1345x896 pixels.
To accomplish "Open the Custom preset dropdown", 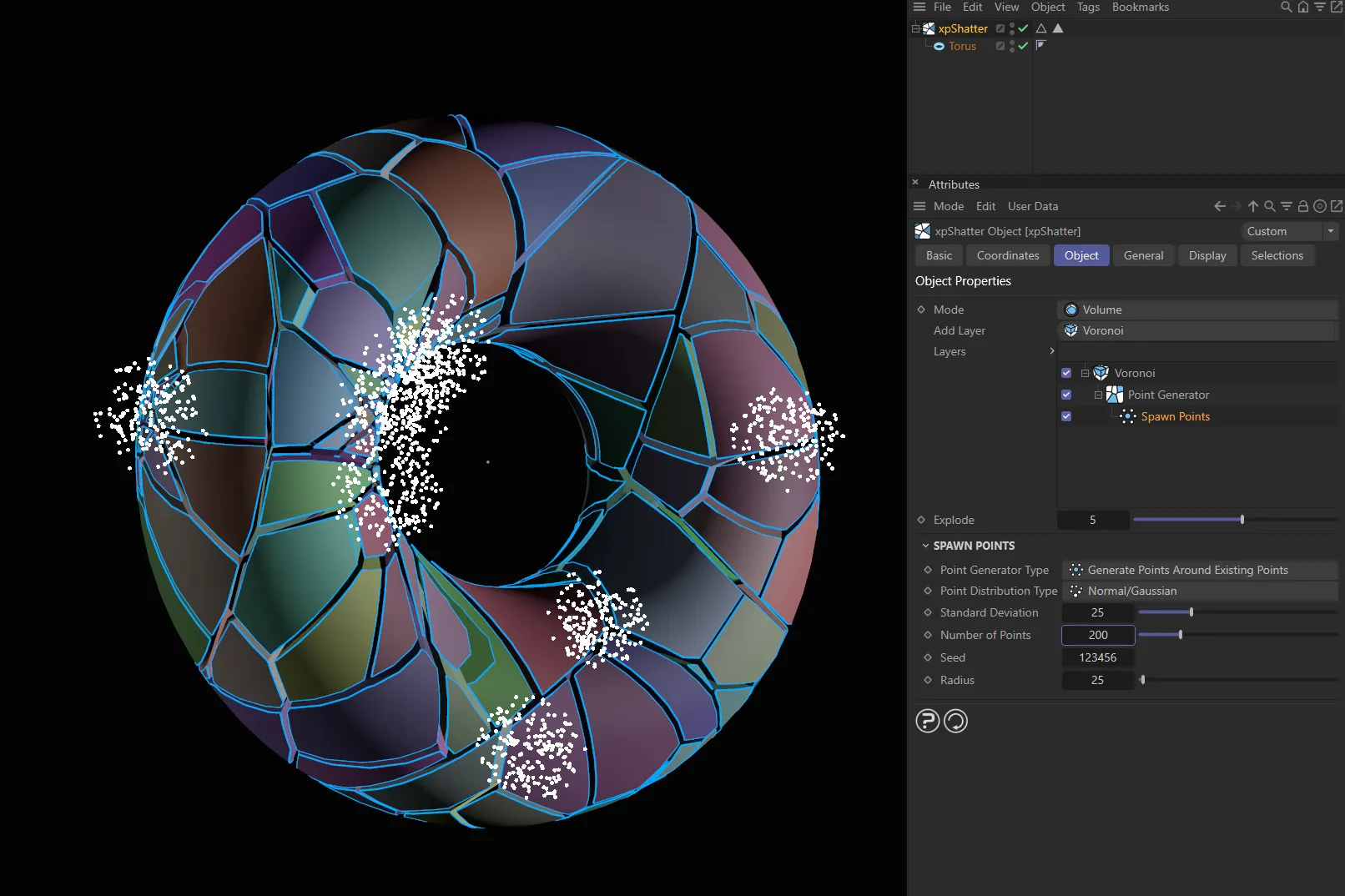I will [1289, 231].
